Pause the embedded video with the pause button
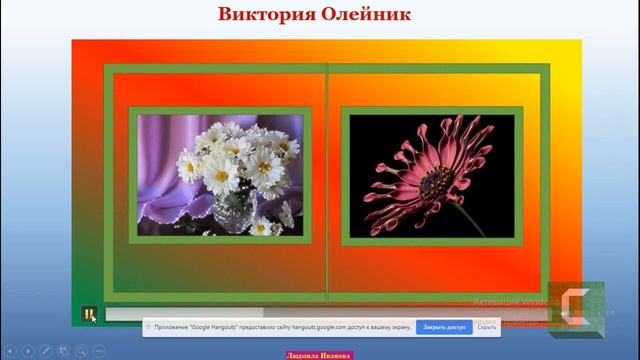This screenshot has width=640, height=360. point(89,314)
